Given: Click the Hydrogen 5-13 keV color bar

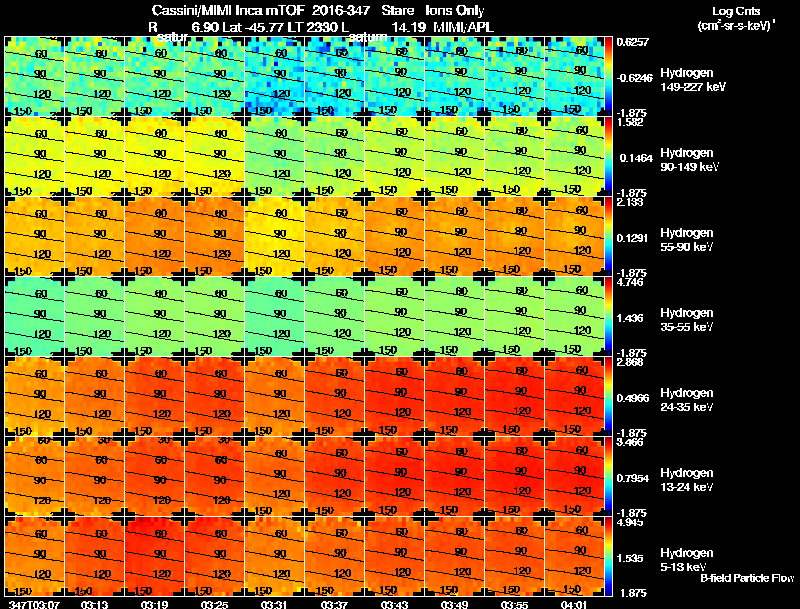Looking at the screenshot, I should point(608,557).
